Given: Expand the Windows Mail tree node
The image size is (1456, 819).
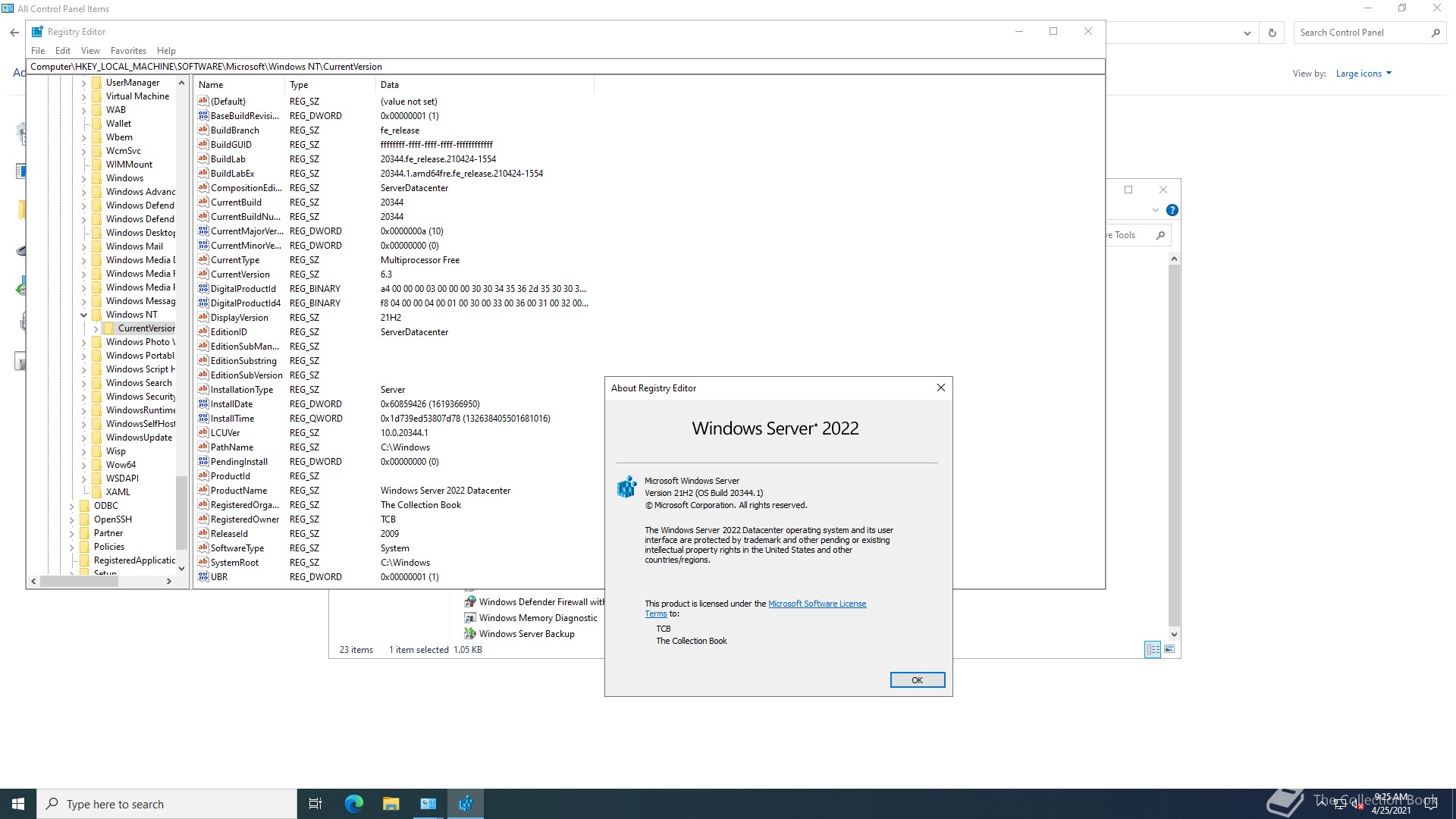Looking at the screenshot, I should click(83, 246).
